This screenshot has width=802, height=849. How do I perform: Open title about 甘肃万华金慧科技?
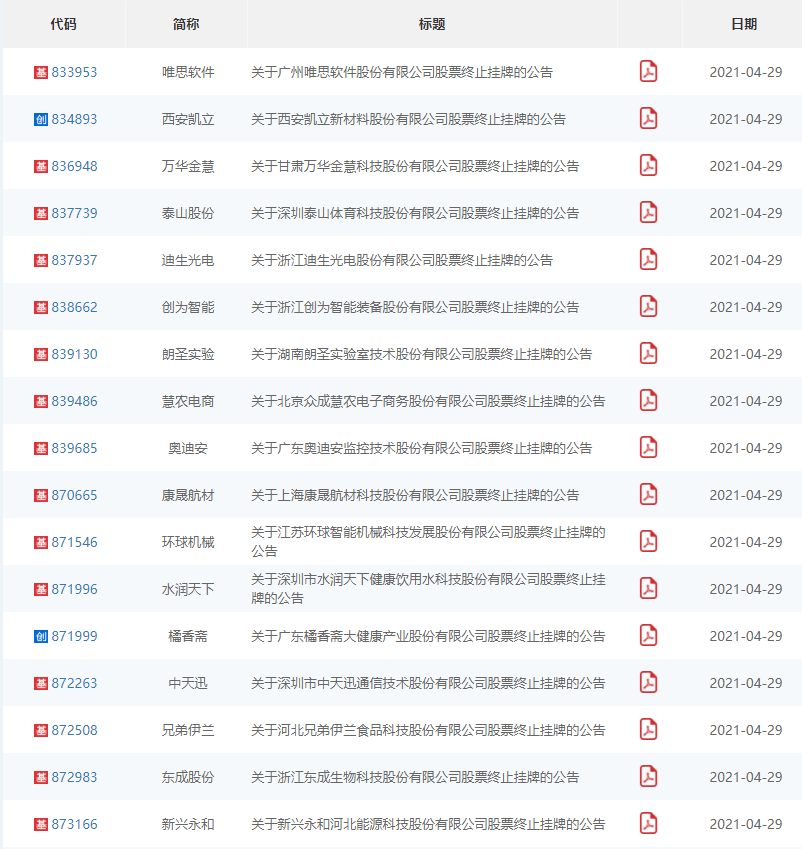tap(415, 166)
